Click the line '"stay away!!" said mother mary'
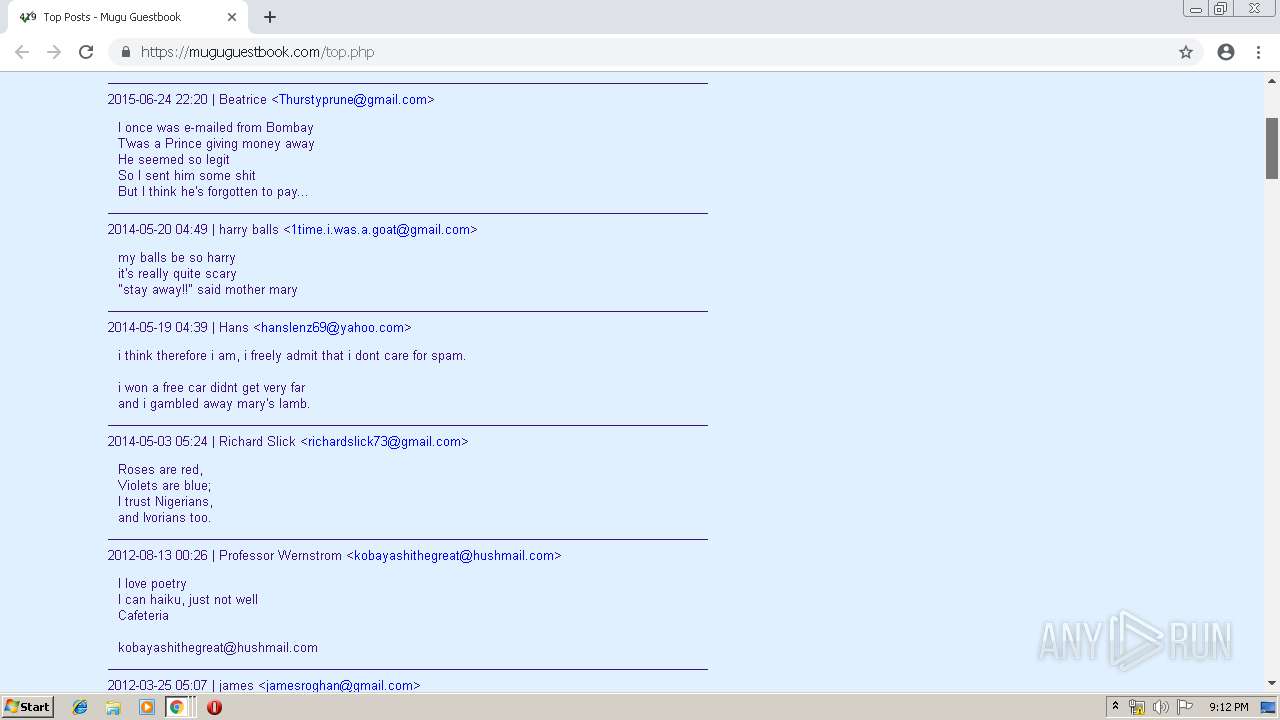The image size is (1280, 720). (x=208, y=290)
